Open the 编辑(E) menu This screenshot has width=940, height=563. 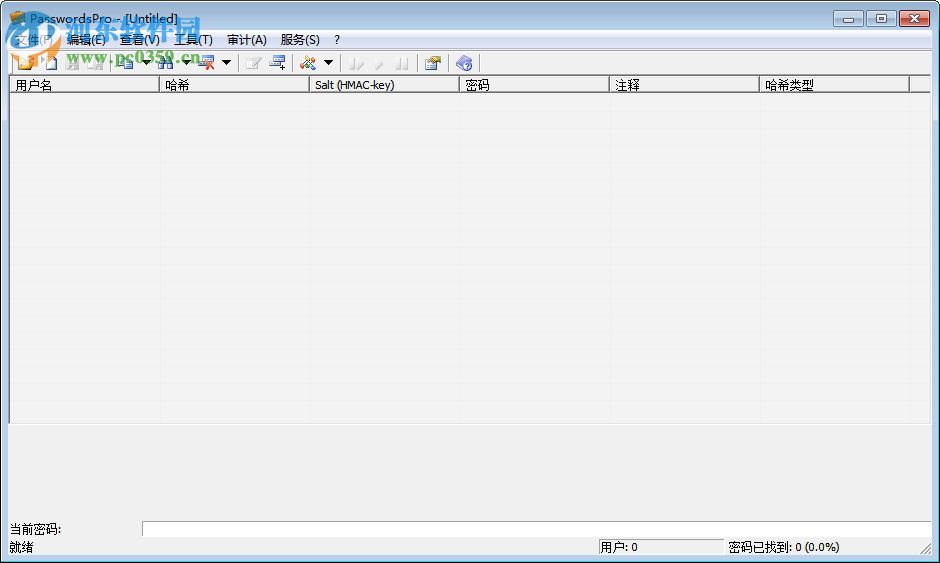click(86, 40)
